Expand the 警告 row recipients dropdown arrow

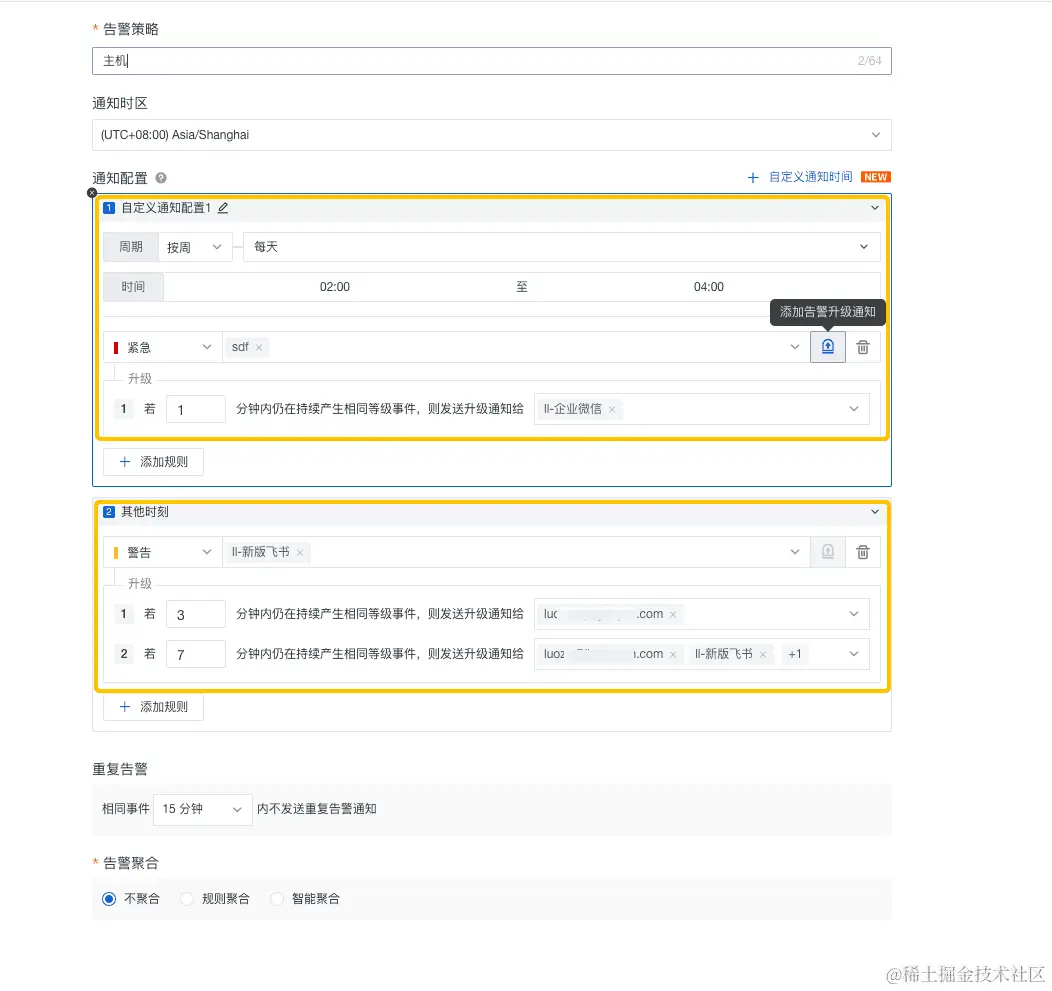(794, 552)
